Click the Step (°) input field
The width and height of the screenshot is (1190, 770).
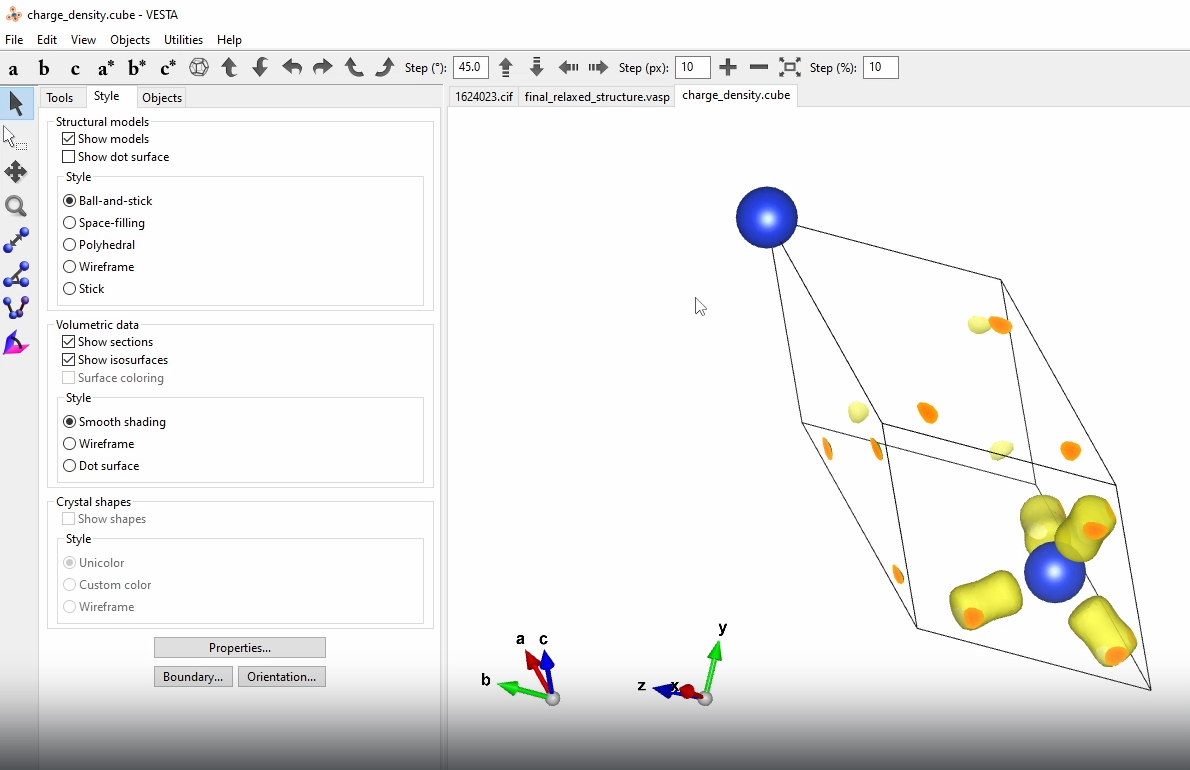pyautogui.click(x=471, y=67)
